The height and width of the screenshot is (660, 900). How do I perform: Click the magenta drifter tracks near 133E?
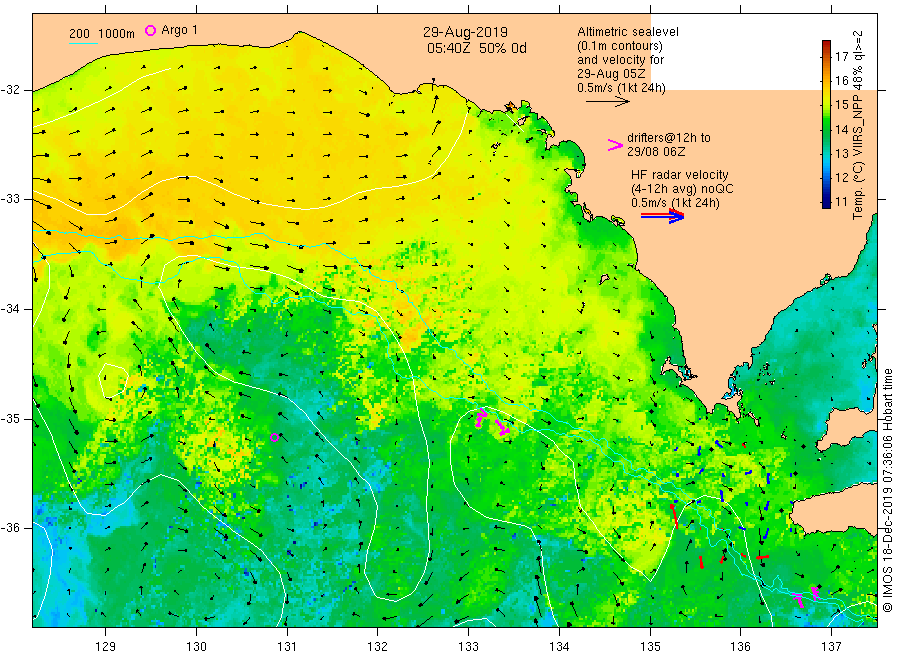(x=492, y=422)
